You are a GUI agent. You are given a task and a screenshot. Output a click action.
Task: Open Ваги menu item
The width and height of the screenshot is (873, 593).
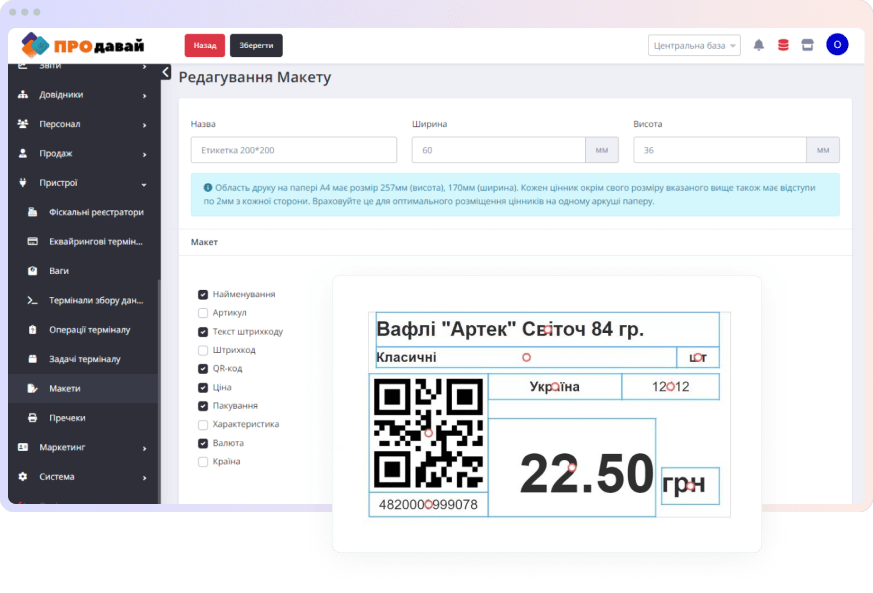(x=84, y=271)
